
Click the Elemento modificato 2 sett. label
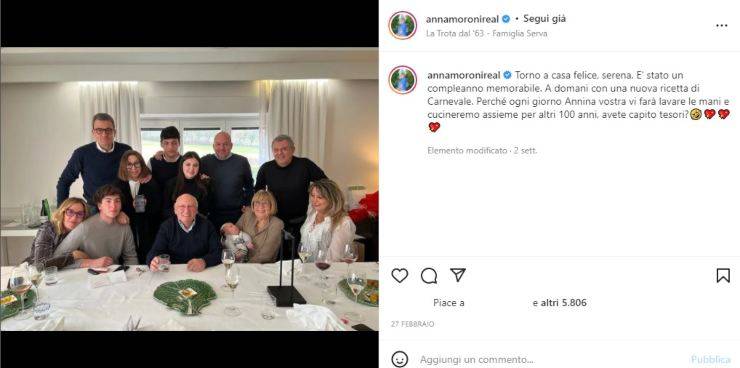[482, 151]
